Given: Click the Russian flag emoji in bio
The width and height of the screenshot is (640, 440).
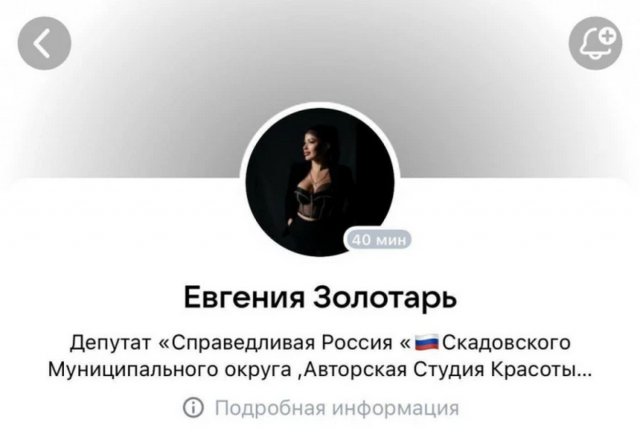Looking at the screenshot, I should click(x=427, y=342).
